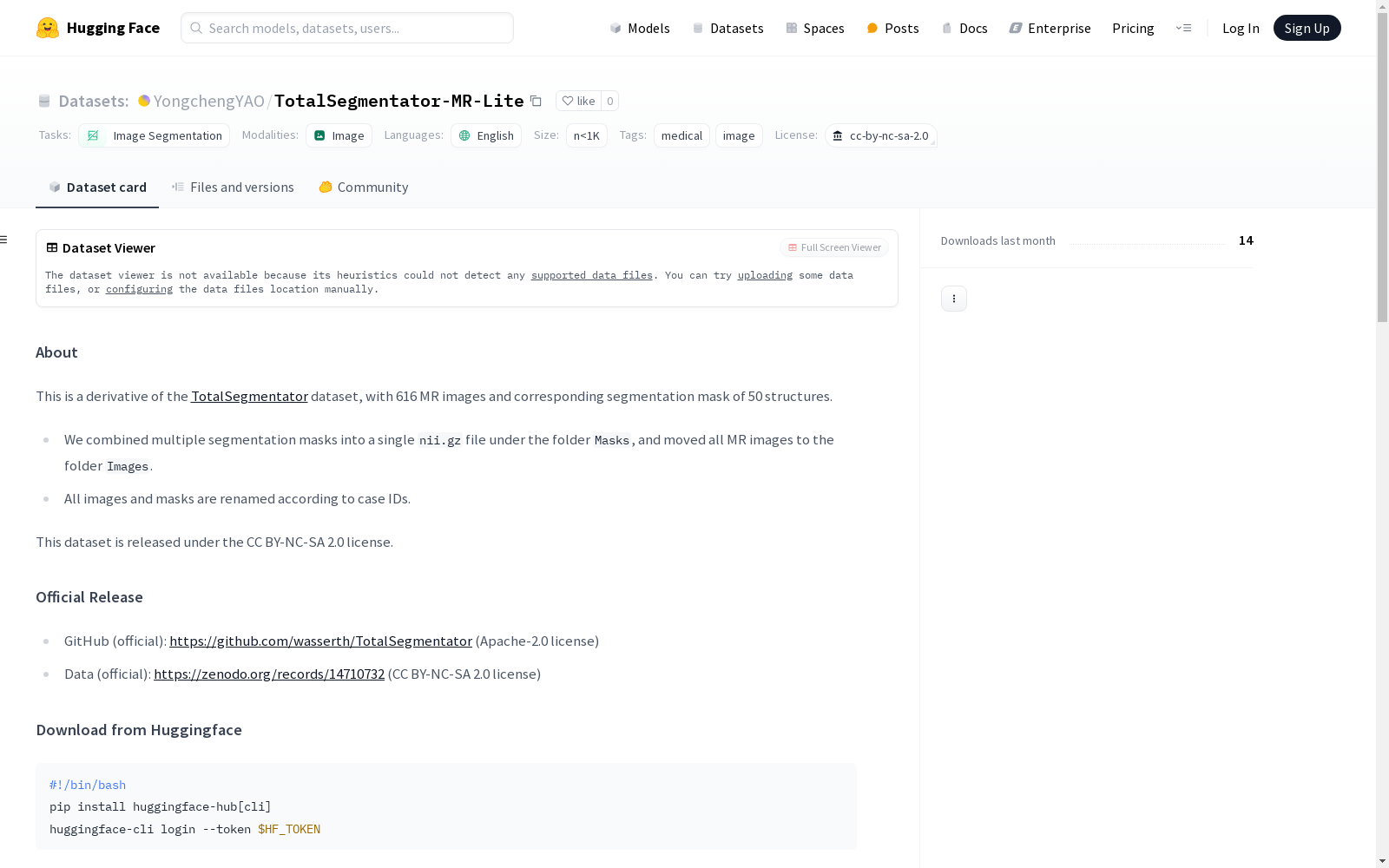This screenshot has height=868, width=1389.
Task: Copy the dataset name with the copy icon
Action: pos(536,101)
